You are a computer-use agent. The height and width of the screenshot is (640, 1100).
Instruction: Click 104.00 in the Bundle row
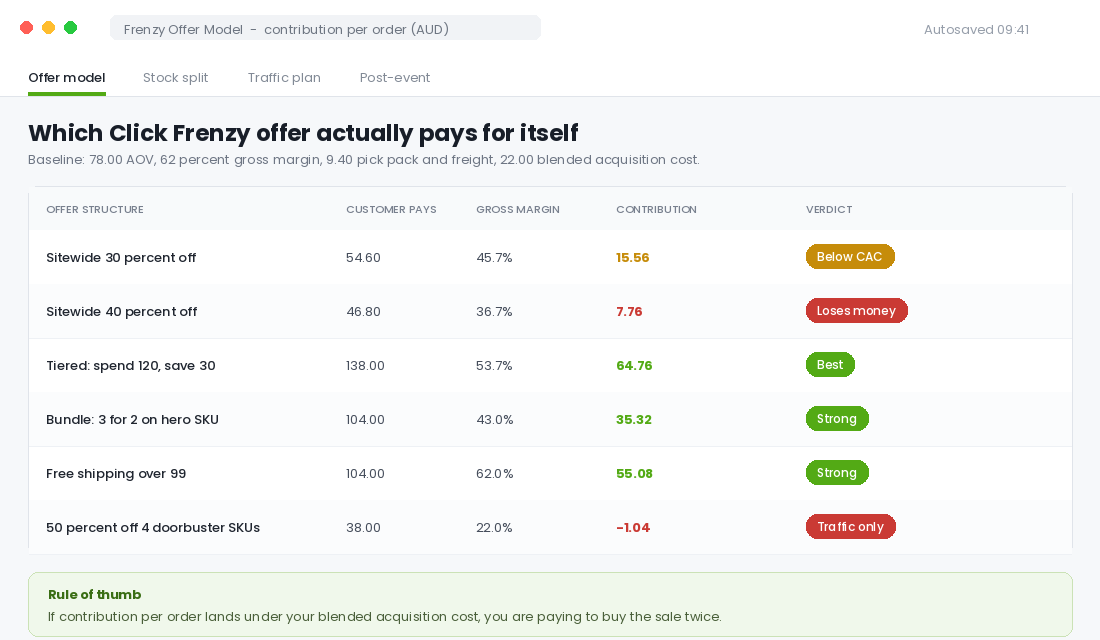pyautogui.click(x=365, y=420)
